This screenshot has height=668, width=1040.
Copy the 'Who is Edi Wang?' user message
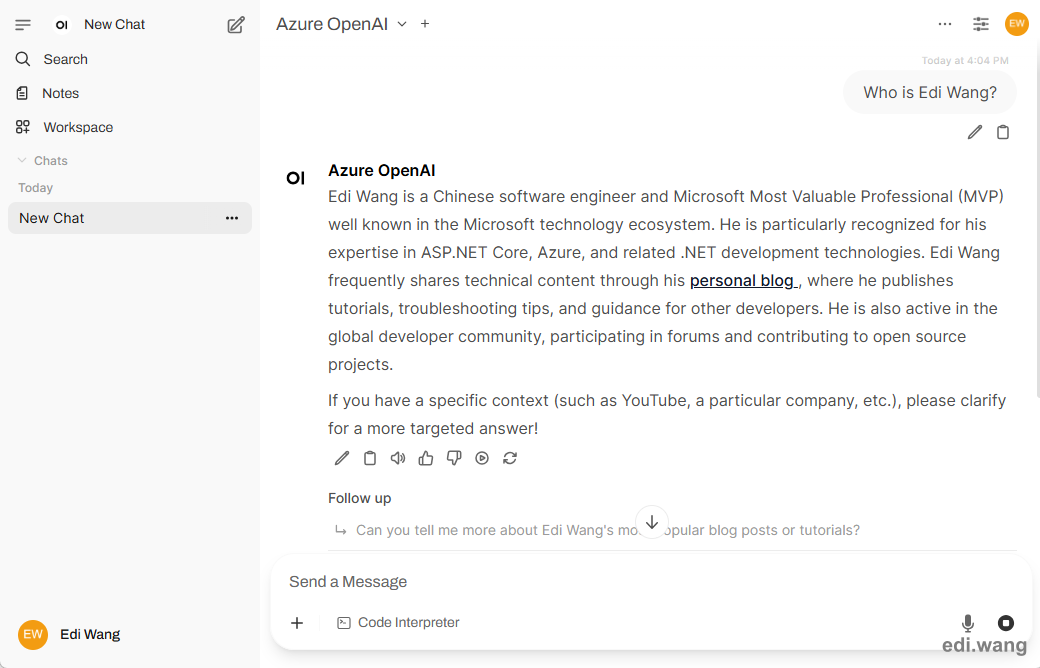click(x=1003, y=132)
